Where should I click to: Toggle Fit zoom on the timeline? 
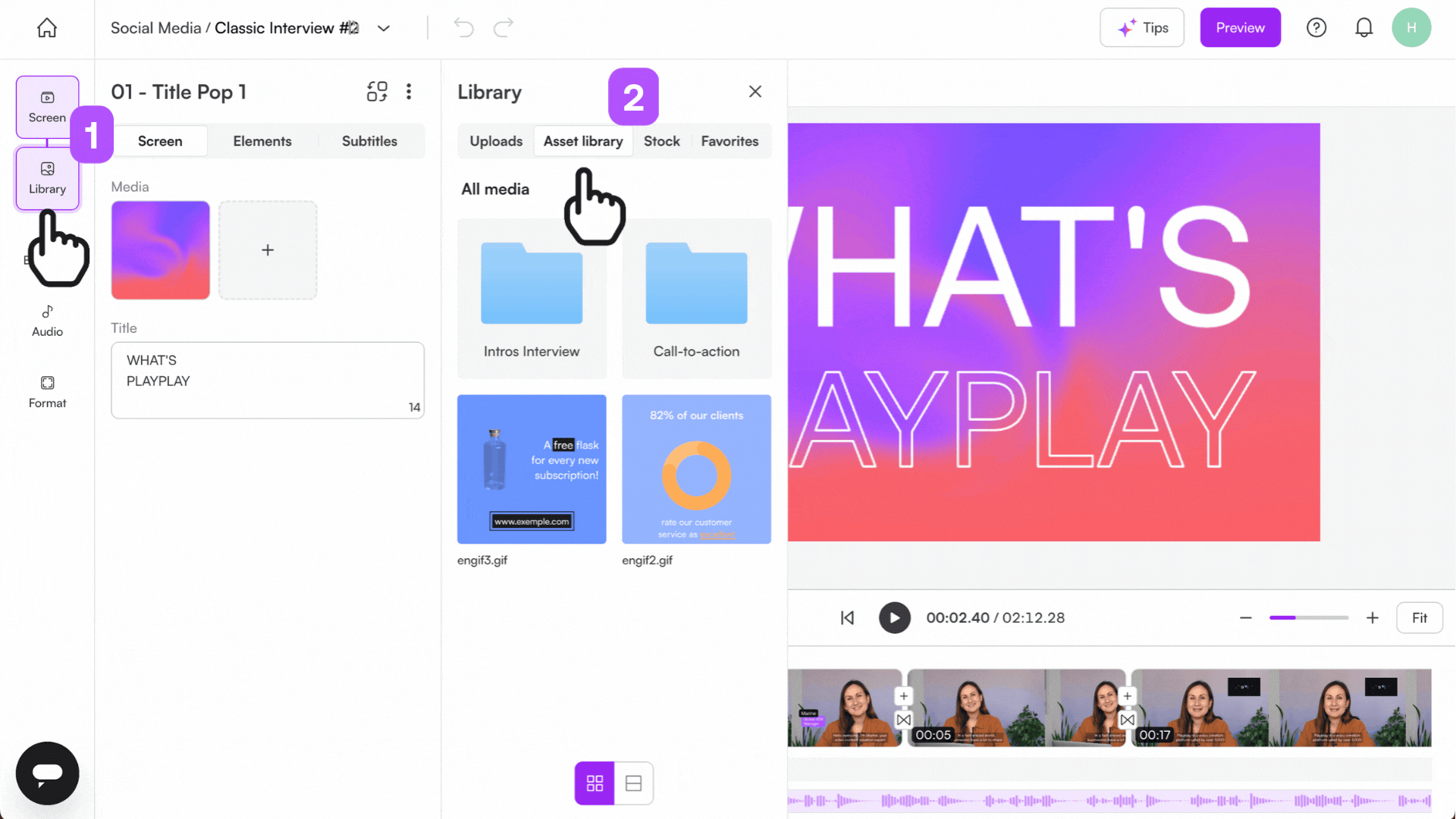pyautogui.click(x=1420, y=617)
